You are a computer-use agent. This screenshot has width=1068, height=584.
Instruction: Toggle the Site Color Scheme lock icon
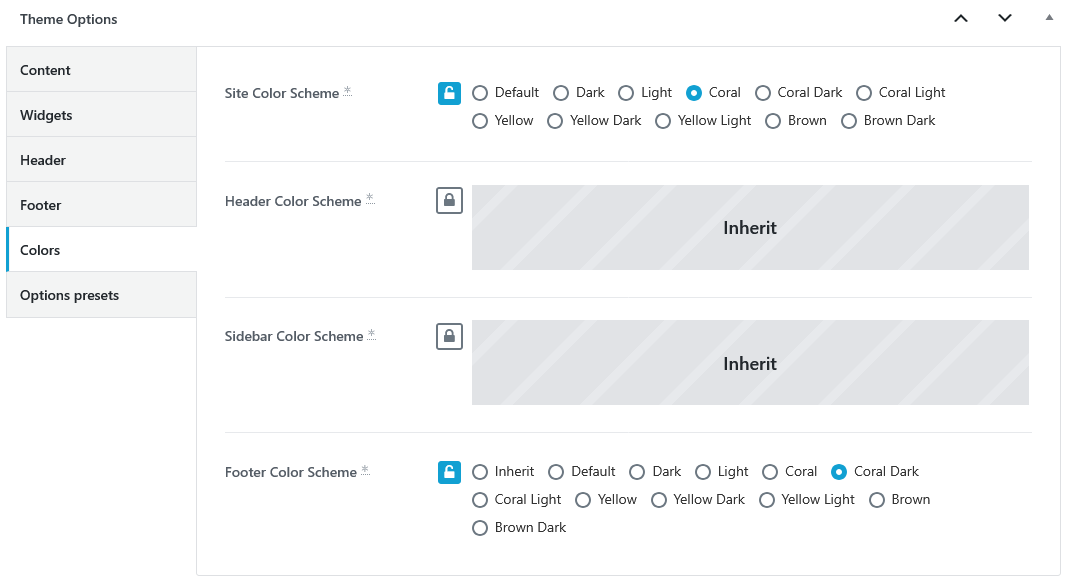tap(449, 93)
